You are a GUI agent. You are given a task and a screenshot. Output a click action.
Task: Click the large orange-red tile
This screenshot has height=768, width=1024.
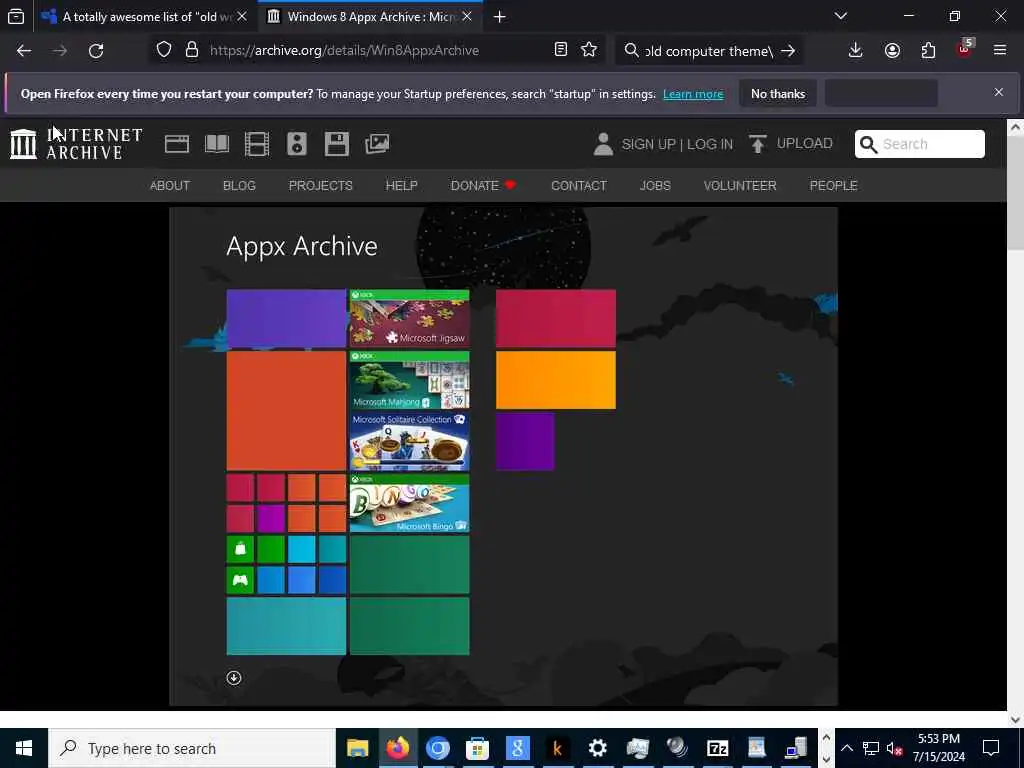pyautogui.click(x=286, y=411)
